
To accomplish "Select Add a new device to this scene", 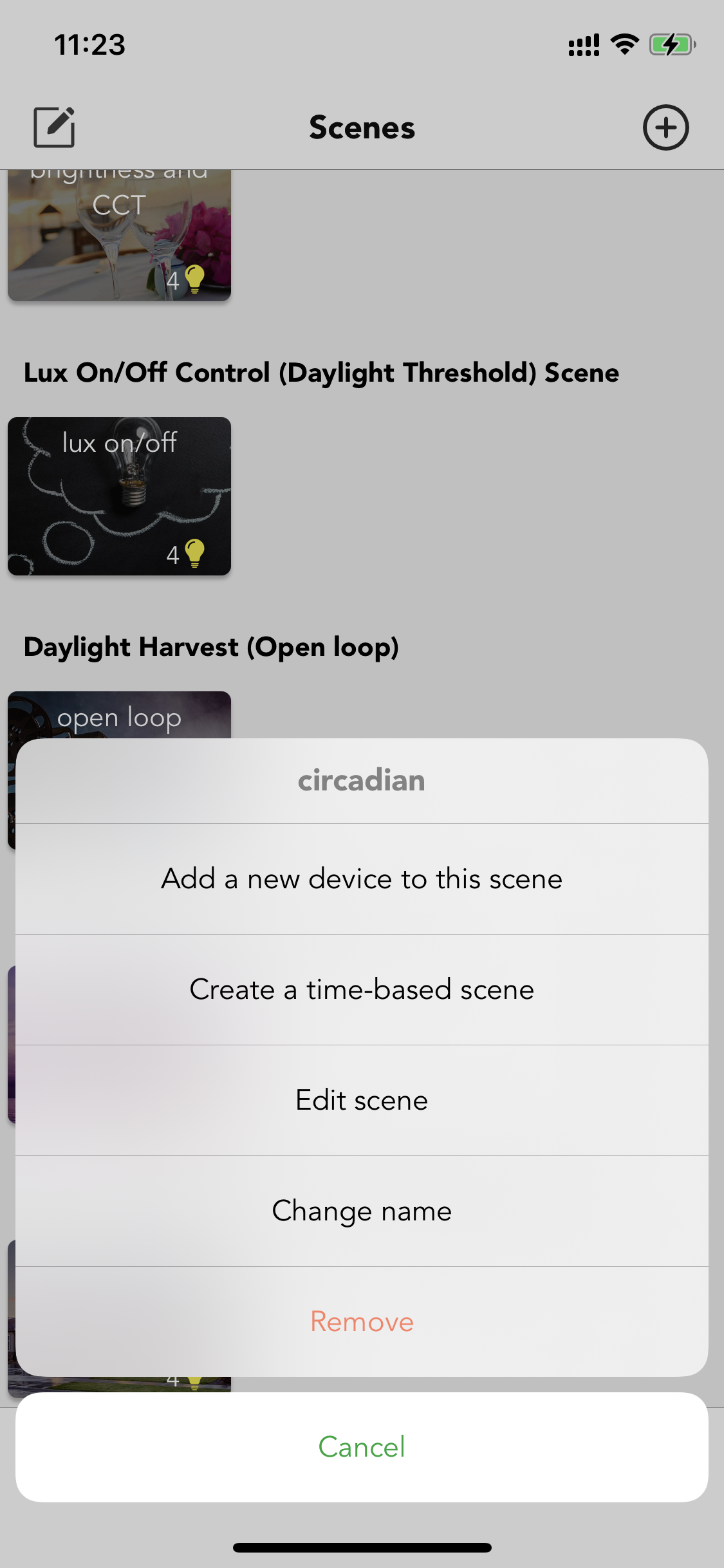I will coord(362,879).
